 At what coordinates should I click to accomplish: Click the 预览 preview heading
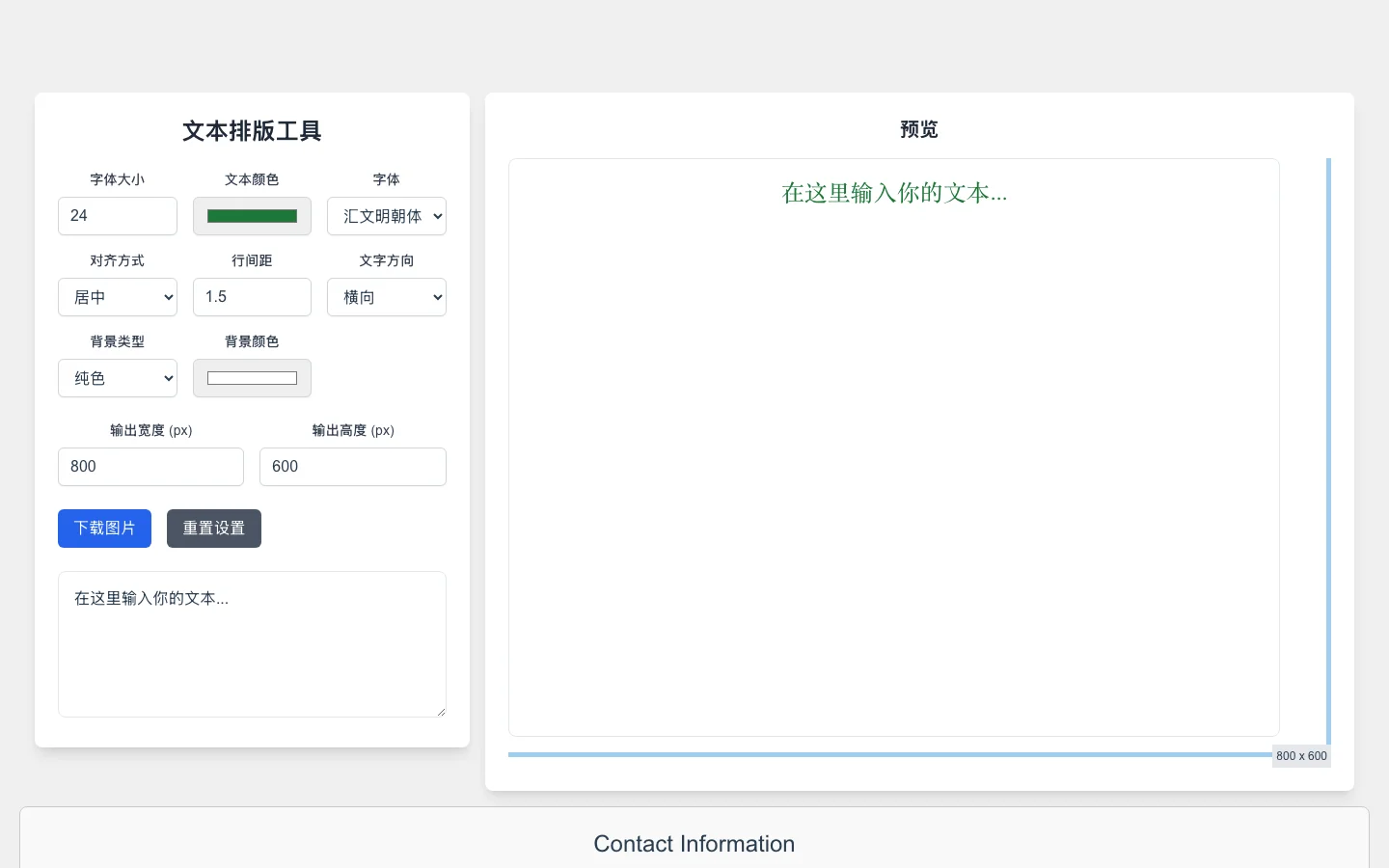coord(919,129)
